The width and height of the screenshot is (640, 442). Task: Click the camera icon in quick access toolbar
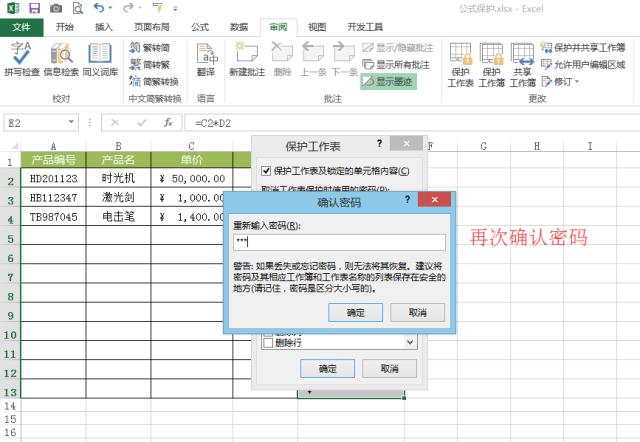pos(56,8)
